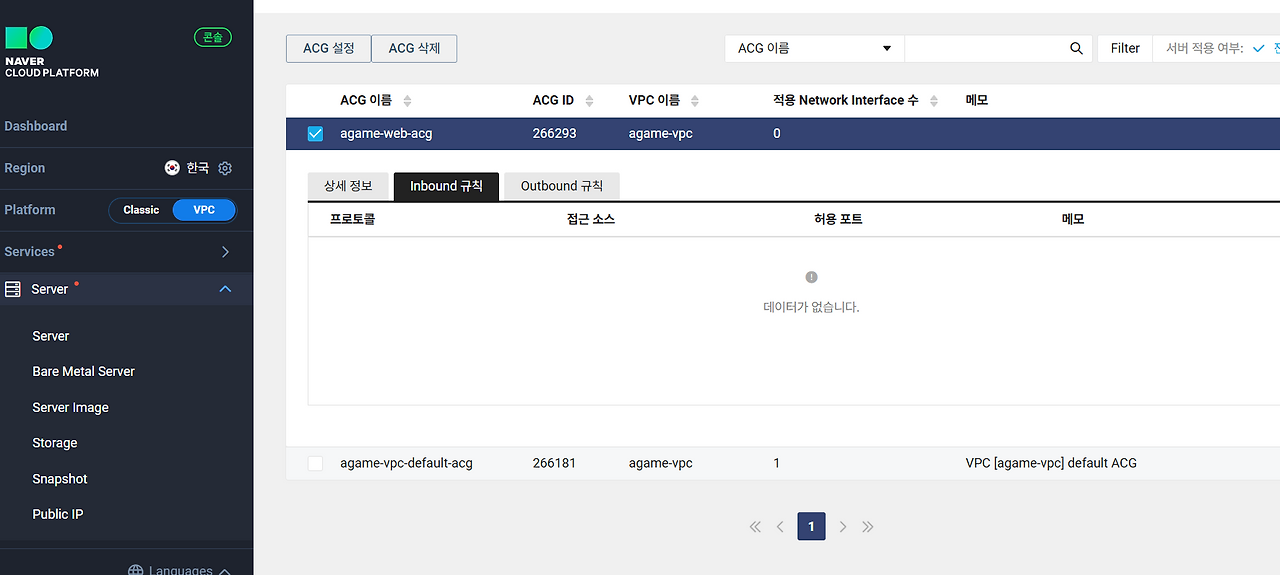
Task: Go to previous page arrow
Action: (x=780, y=527)
